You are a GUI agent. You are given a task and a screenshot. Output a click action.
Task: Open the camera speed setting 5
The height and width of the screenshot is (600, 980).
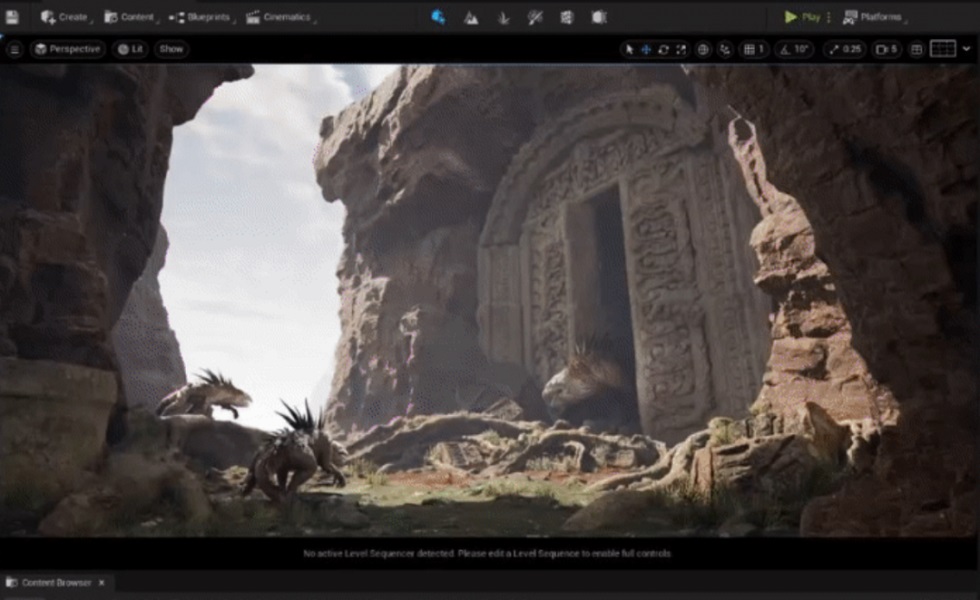[x=886, y=49]
